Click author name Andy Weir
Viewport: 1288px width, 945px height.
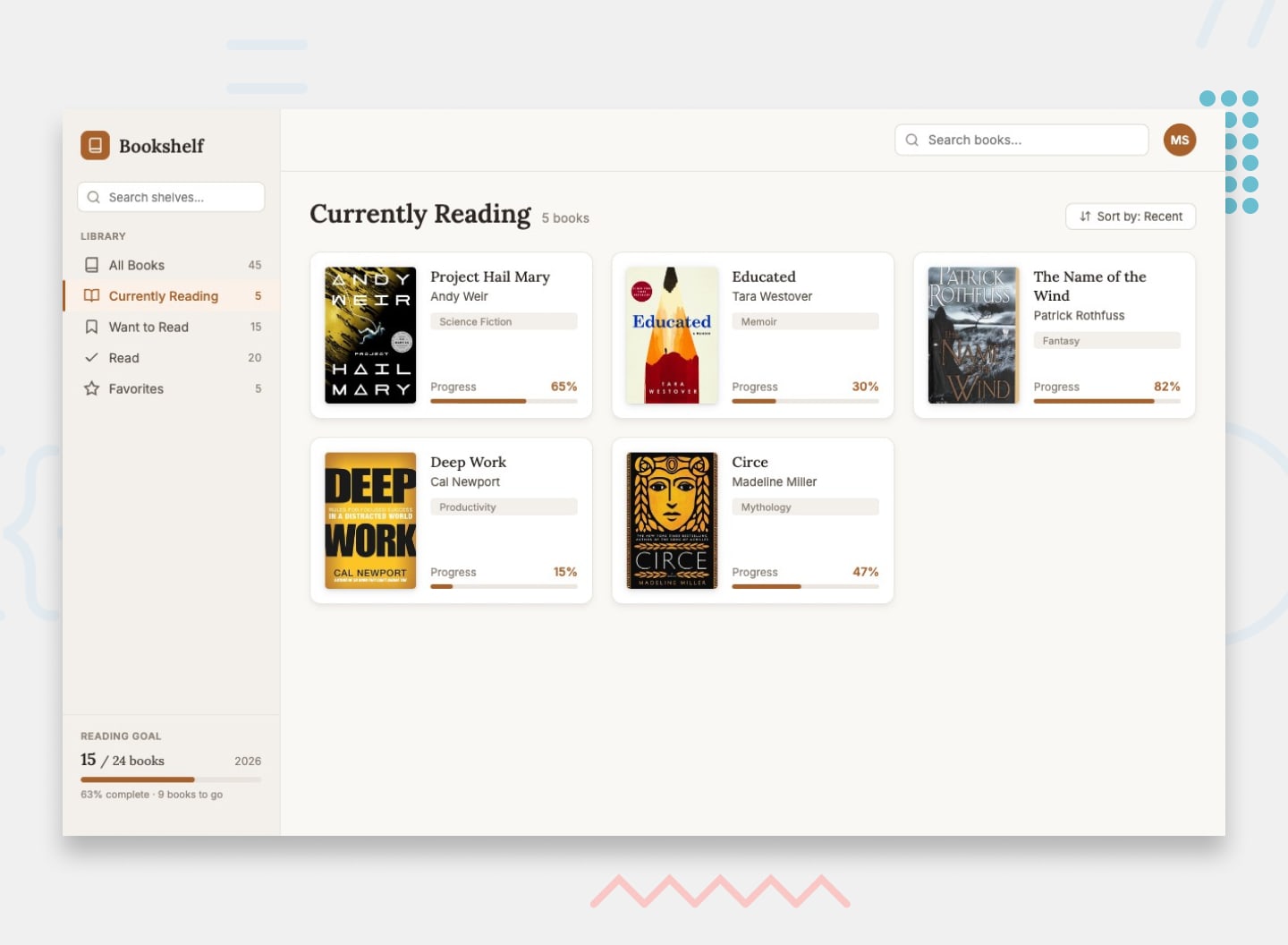tap(459, 296)
